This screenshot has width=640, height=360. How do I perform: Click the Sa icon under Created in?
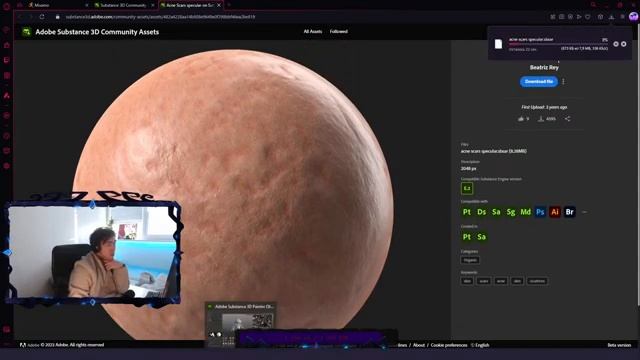click(482, 237)
